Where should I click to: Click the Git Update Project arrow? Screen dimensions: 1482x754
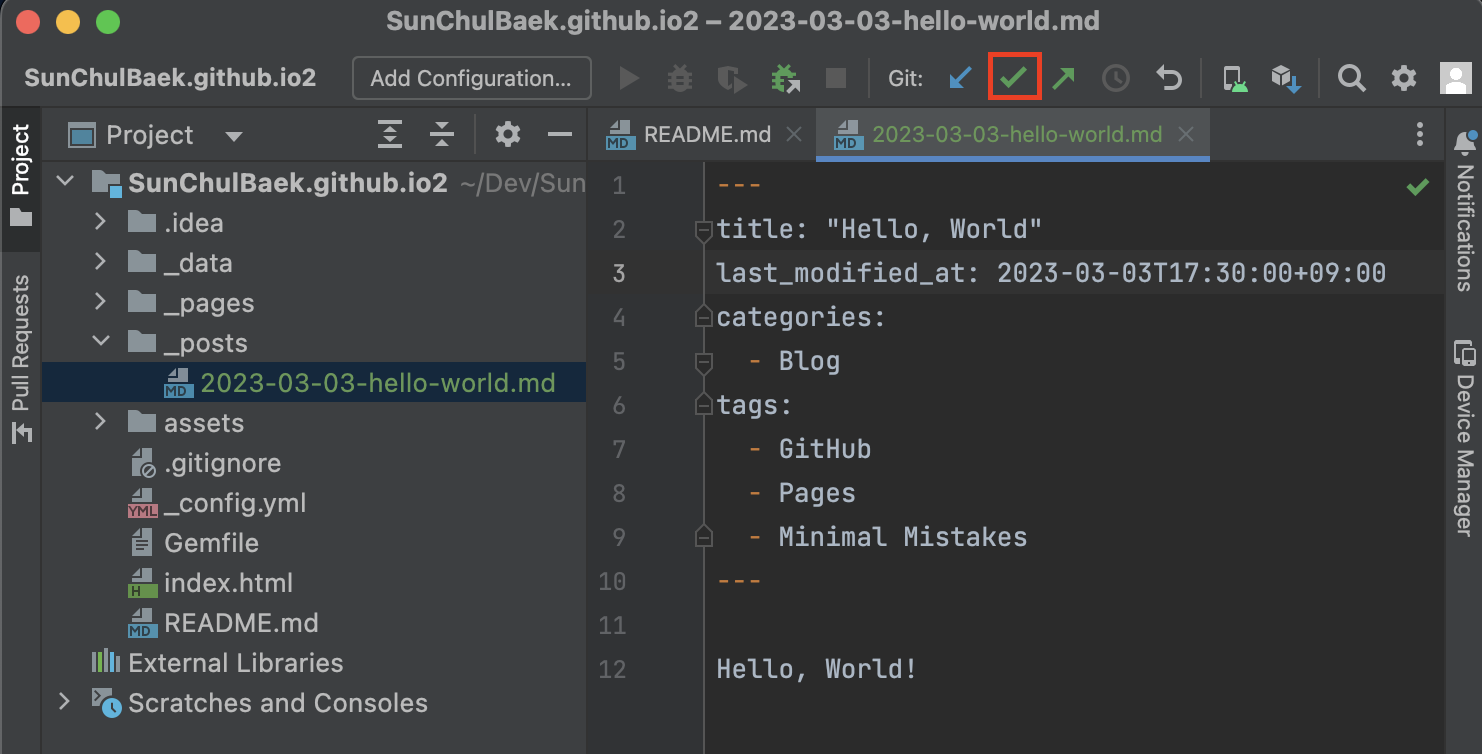click(960, 78)
